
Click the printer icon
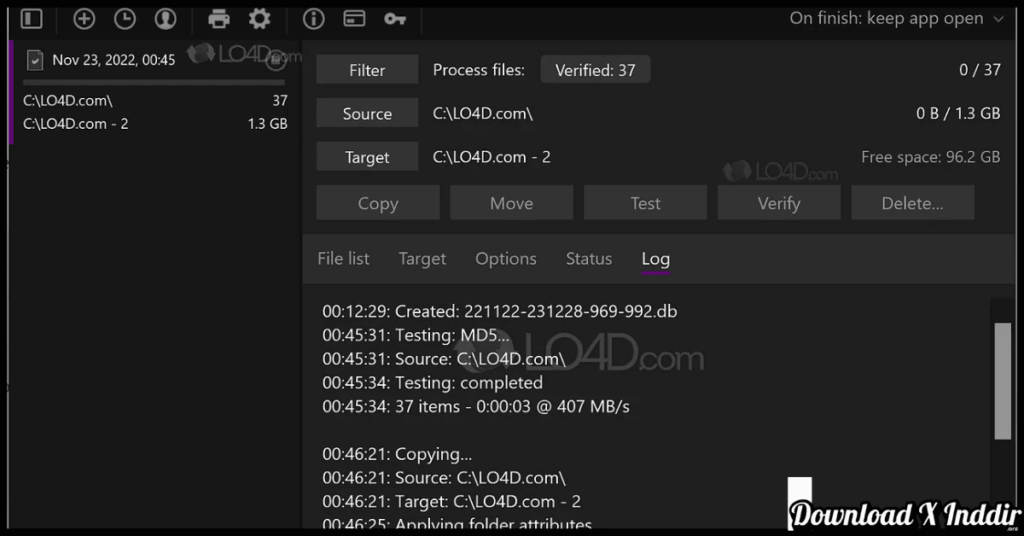coord(219,19)
